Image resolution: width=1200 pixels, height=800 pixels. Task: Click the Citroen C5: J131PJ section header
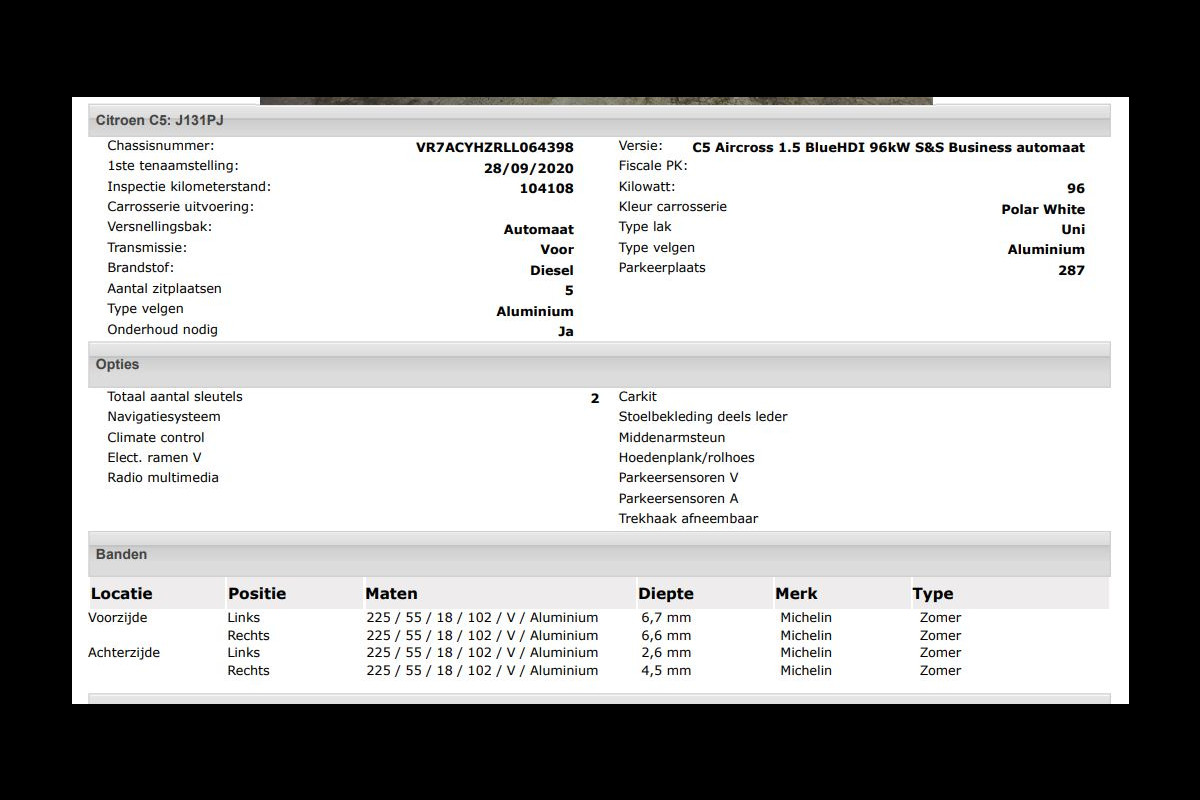(x=160, y=120)
